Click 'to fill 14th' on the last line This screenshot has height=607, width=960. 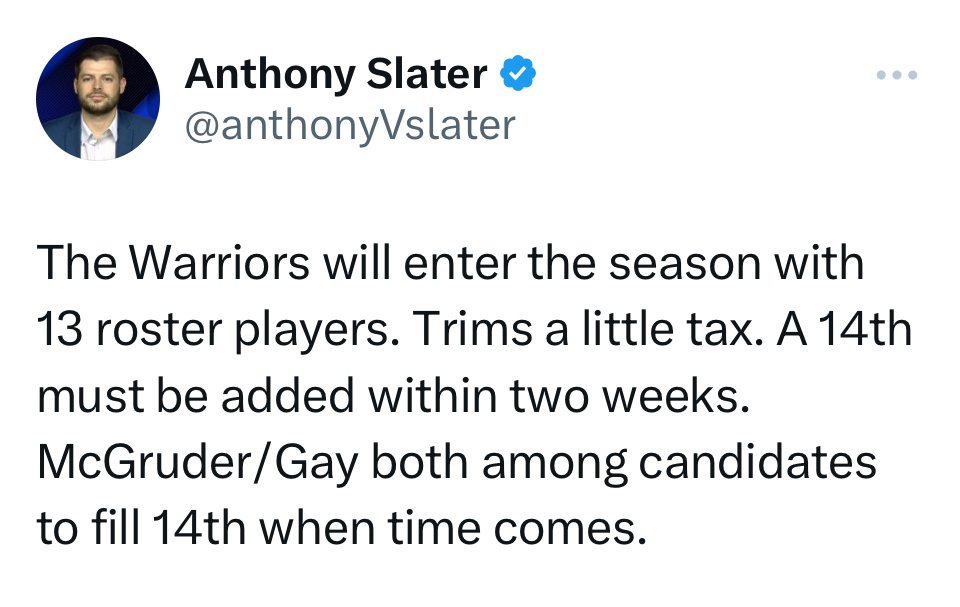pos(141,527)
